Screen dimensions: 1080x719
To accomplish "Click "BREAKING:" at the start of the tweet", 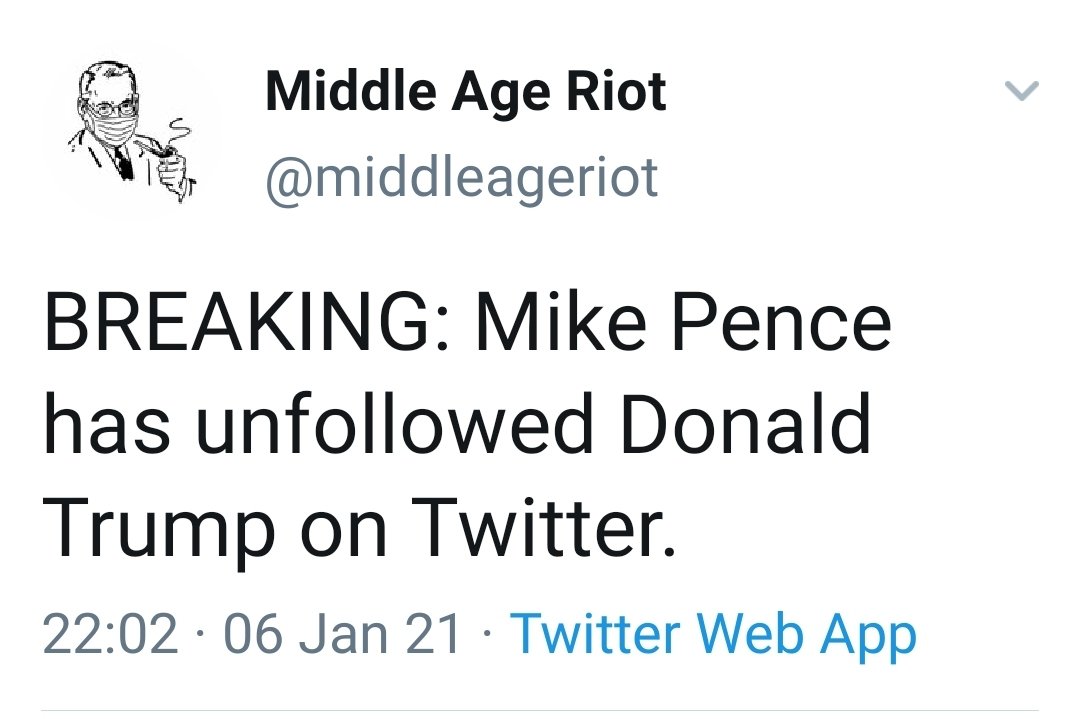I will coord(247,325).
